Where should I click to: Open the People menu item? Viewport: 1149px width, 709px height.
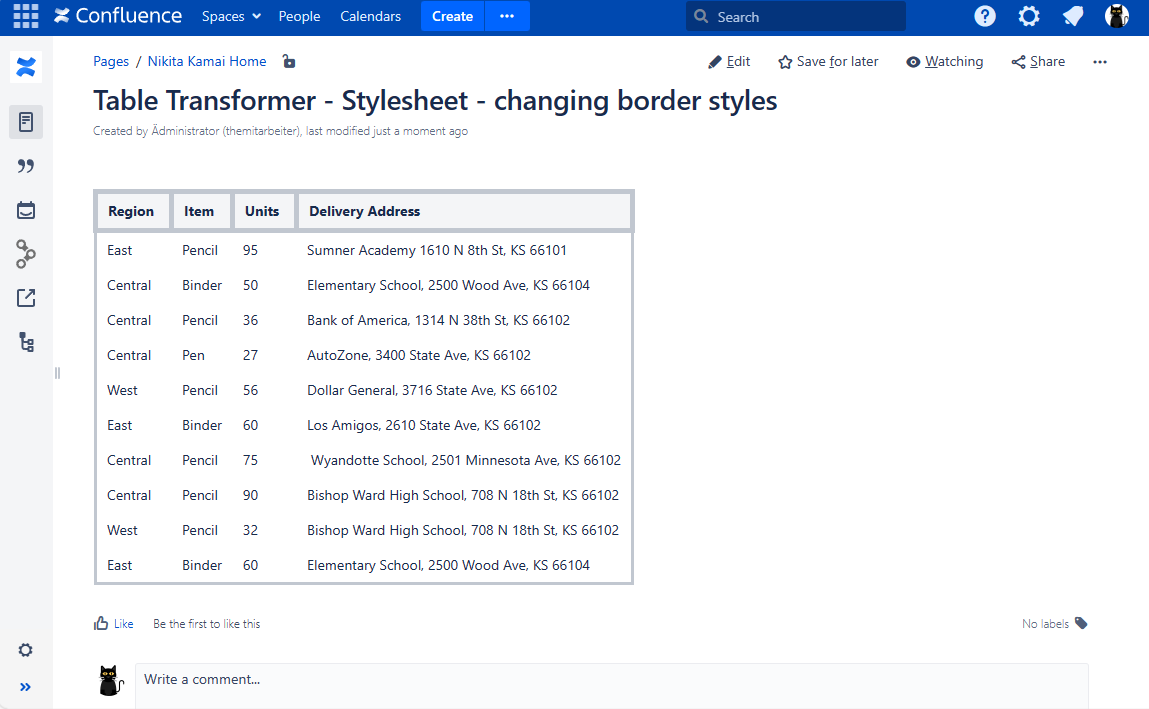pos(299,16)
